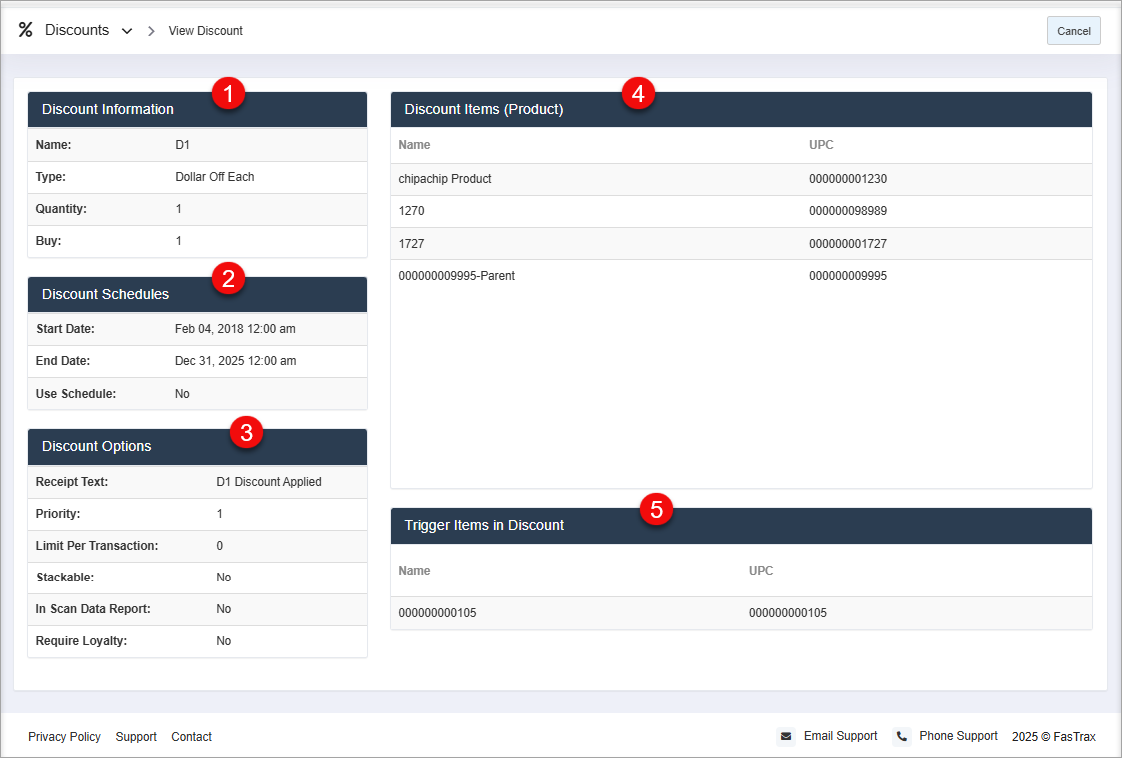Open the Support footer link
The image size is (1122, 758).
click(x=136, y=737)
